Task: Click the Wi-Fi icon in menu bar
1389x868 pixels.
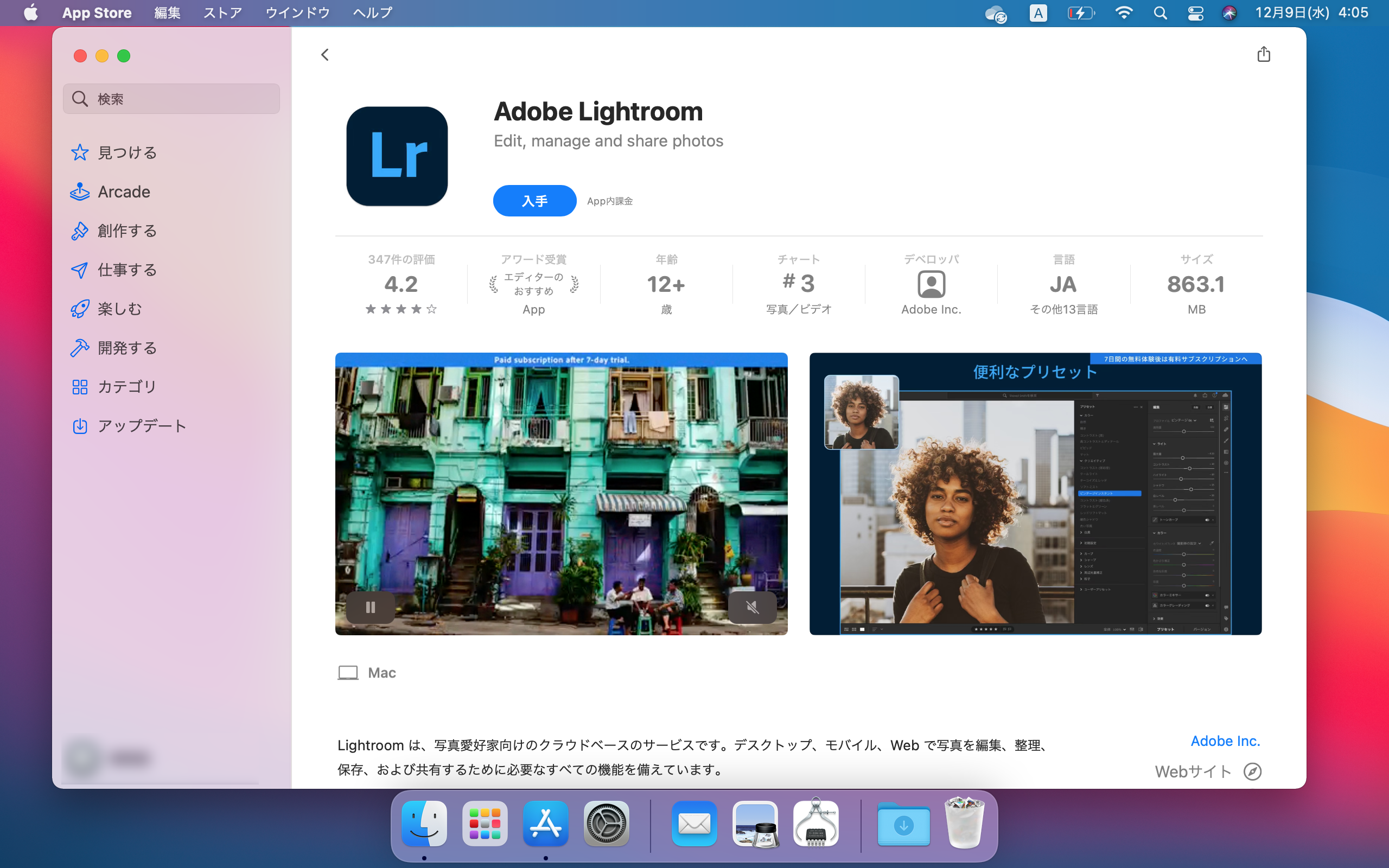Action: [x=1124, y=12]
